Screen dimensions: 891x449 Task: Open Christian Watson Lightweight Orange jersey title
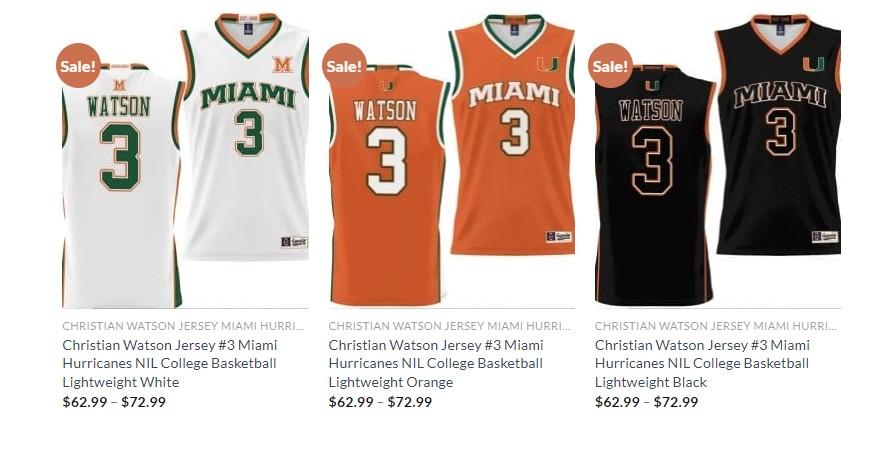(x=436, y=363)
